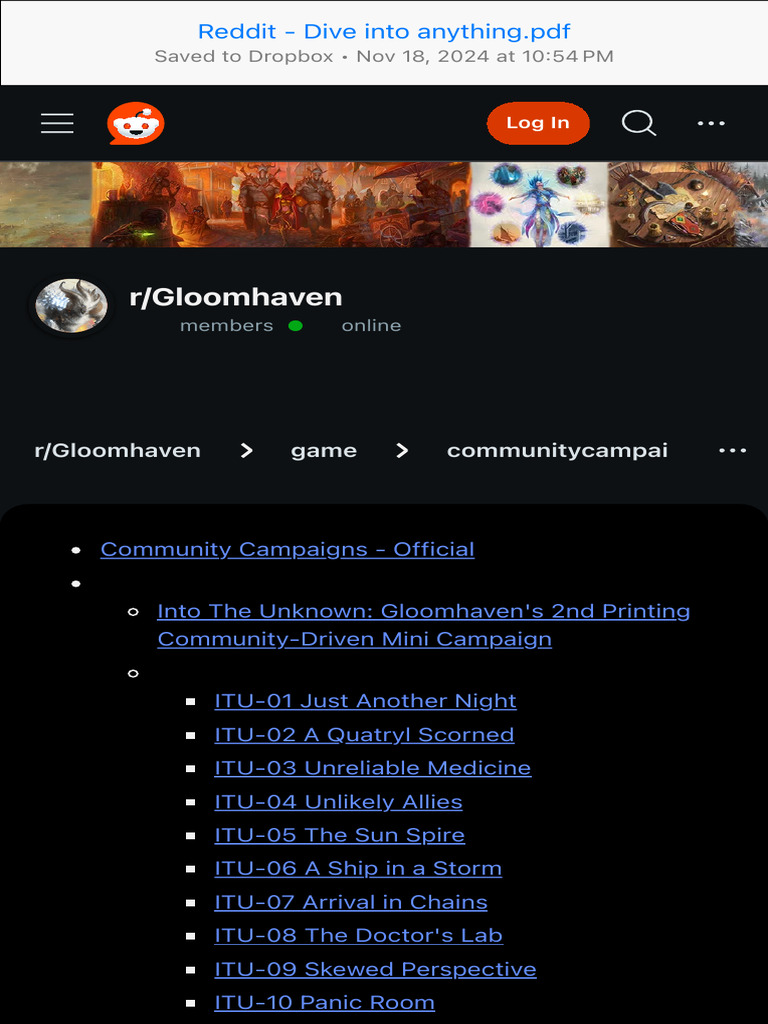
Task: Click the chevron after r/Gloomhaven breadcrumb
Action: [246, 451]
